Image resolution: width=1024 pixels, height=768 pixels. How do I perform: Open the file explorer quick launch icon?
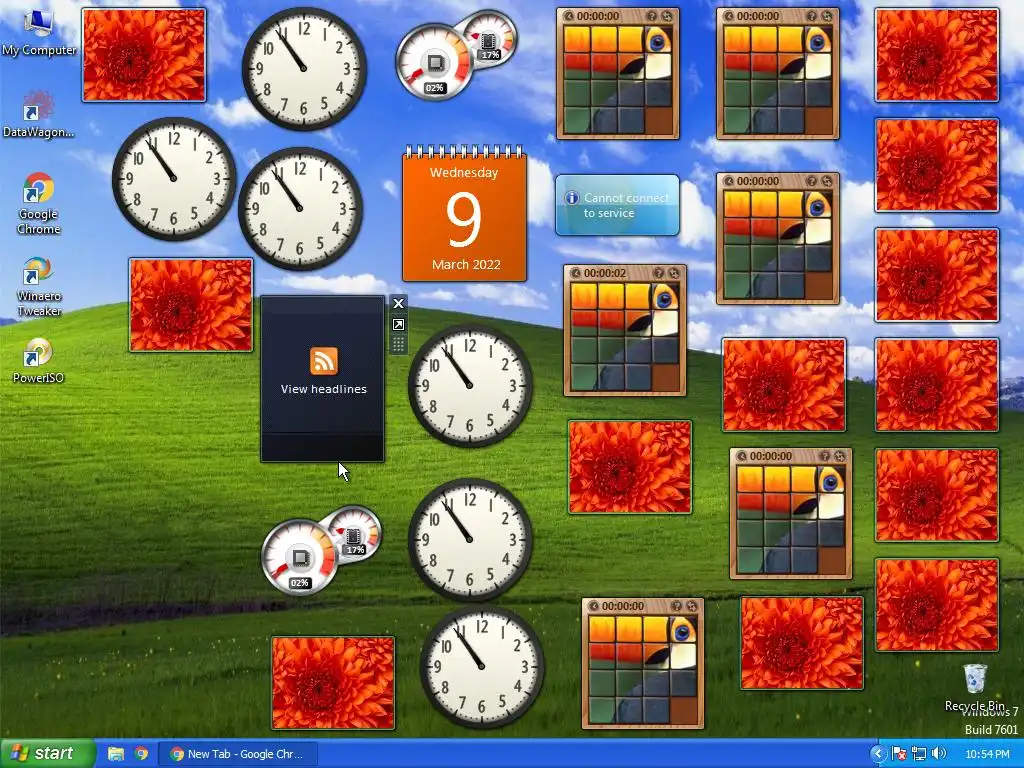coord(116,754)
